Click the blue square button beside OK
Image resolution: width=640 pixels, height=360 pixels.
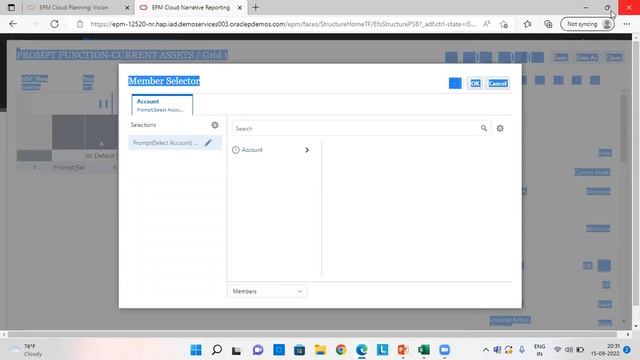455,83
